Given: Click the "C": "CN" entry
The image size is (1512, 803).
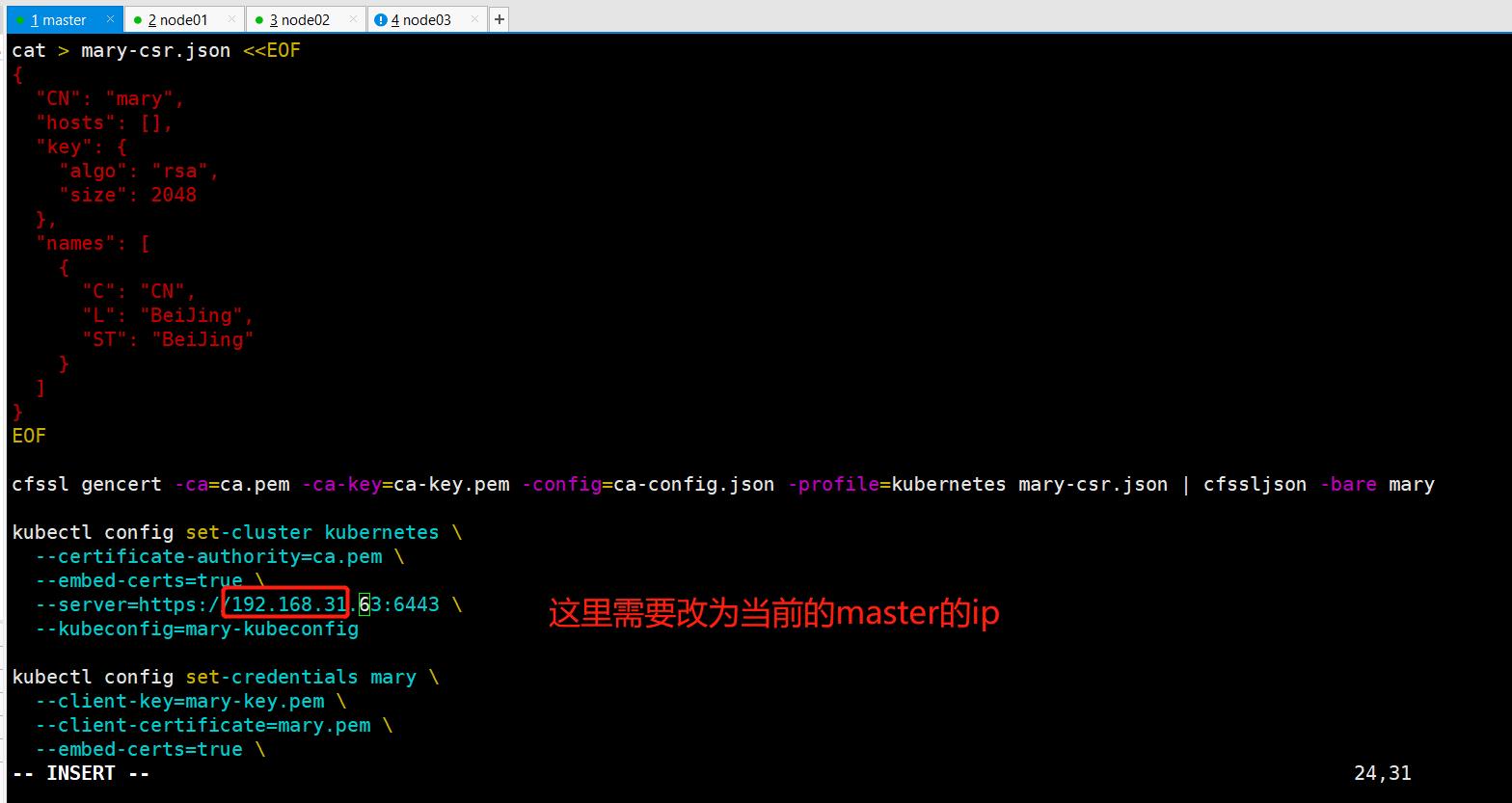Looking at the screenshot, I should click(139, 291).
